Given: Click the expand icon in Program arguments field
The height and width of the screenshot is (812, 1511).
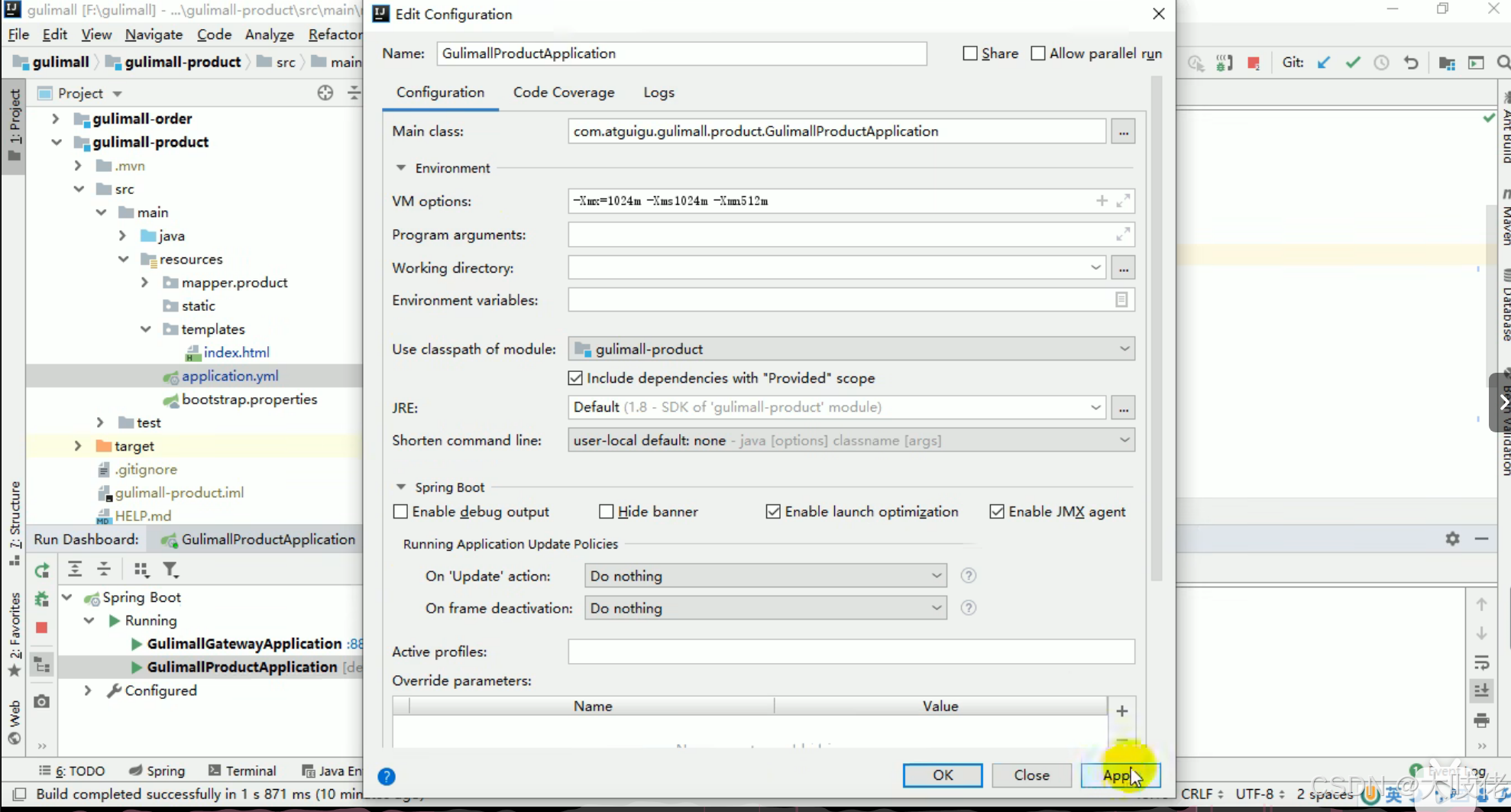Looking at the screenshot, I should click(1123, 235).
